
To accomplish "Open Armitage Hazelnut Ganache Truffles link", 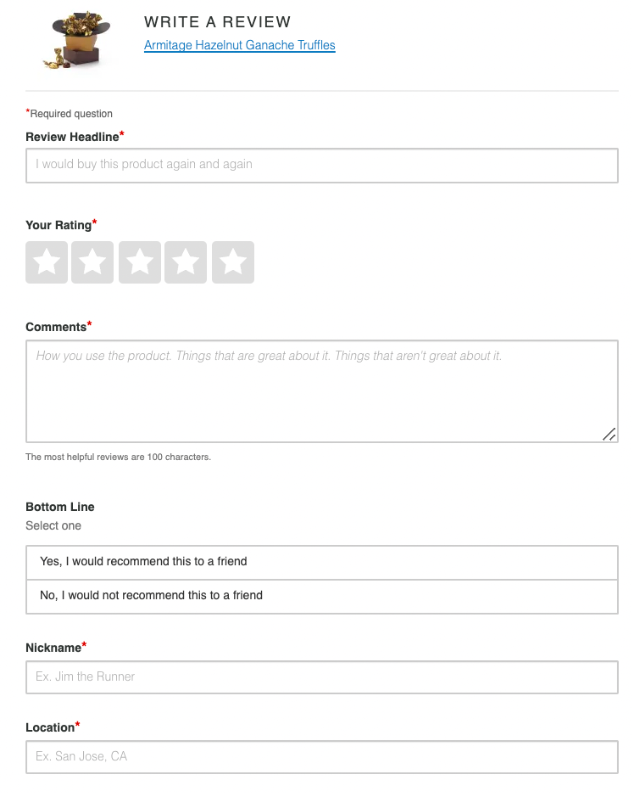I will (x=240, y=45).
